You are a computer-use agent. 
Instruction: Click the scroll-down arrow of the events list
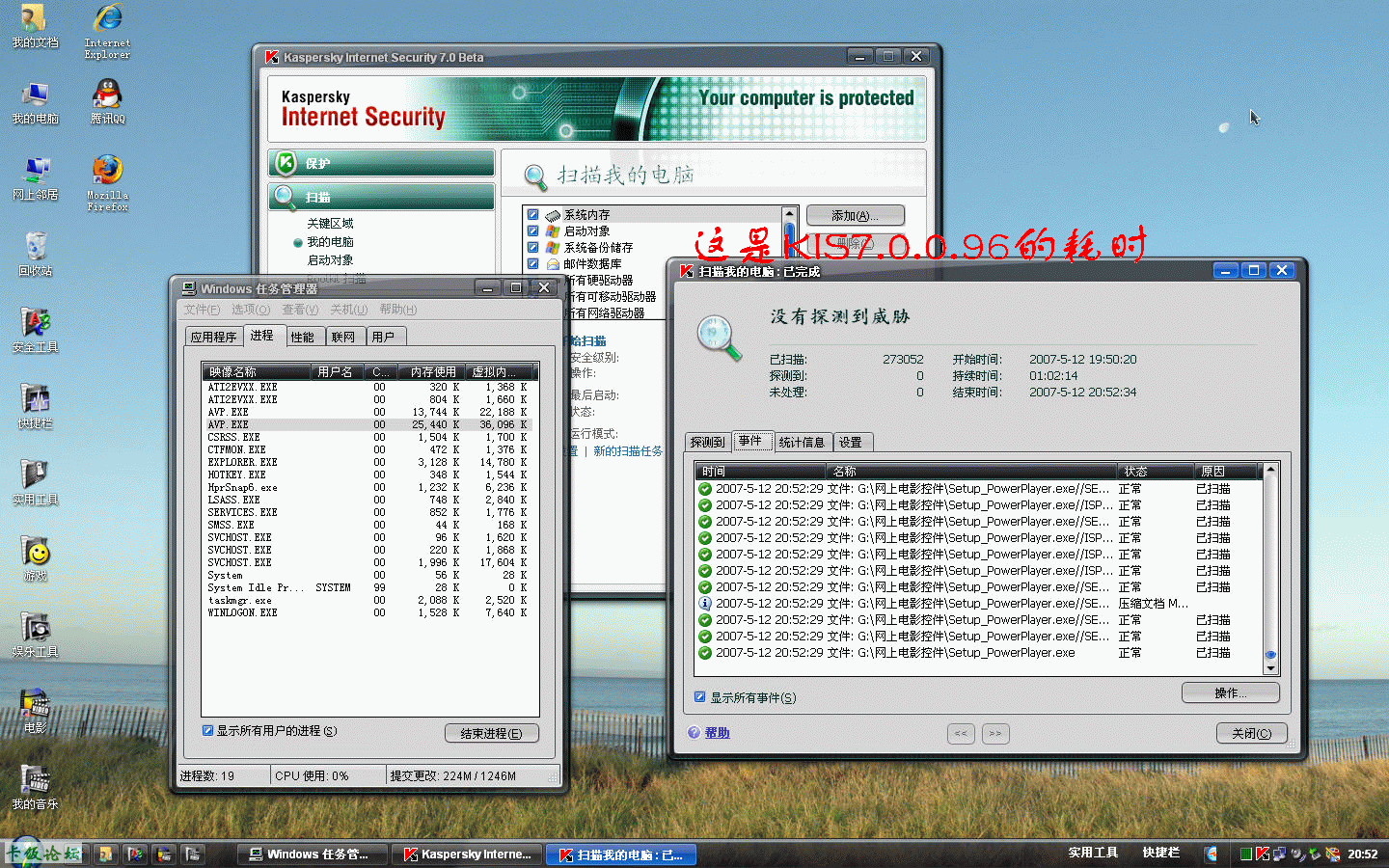1270,667
